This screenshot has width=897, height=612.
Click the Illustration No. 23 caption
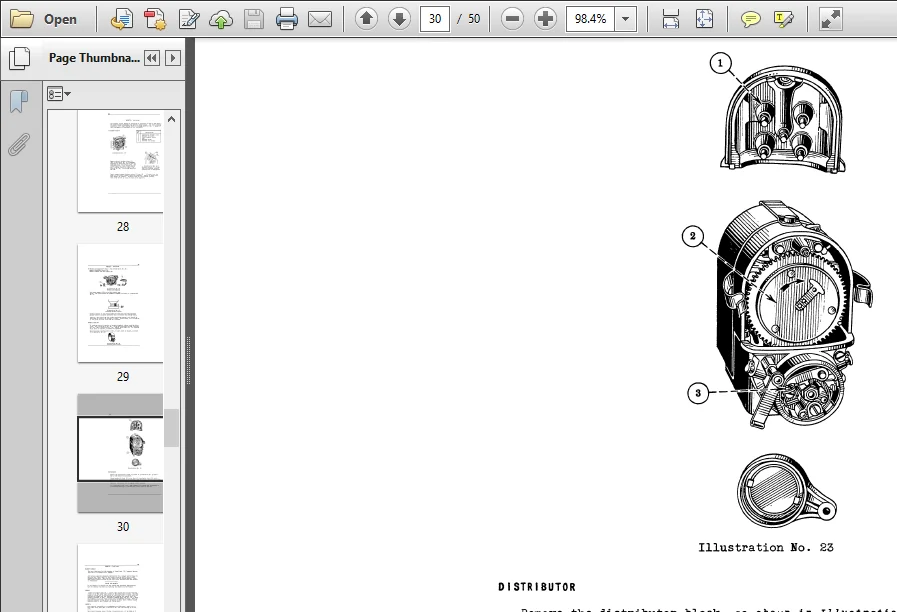pos(765,547)
